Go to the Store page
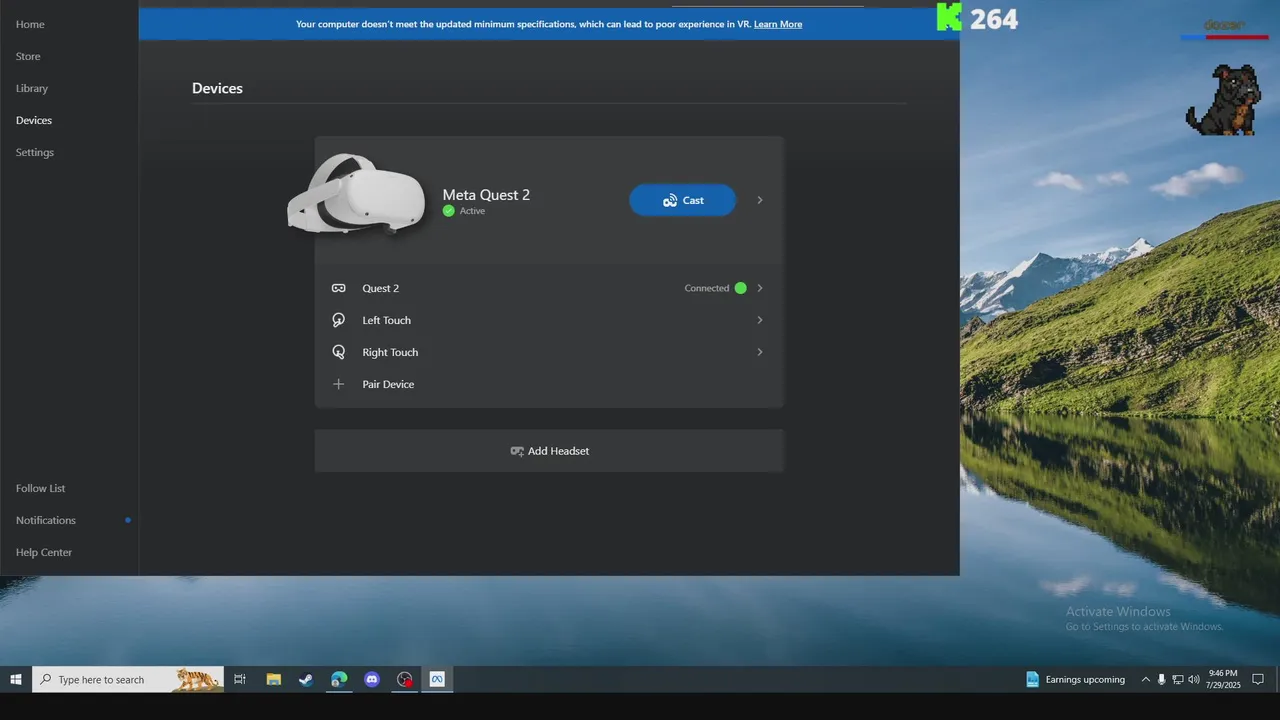The image size is (1280, 720). [28, 56]
